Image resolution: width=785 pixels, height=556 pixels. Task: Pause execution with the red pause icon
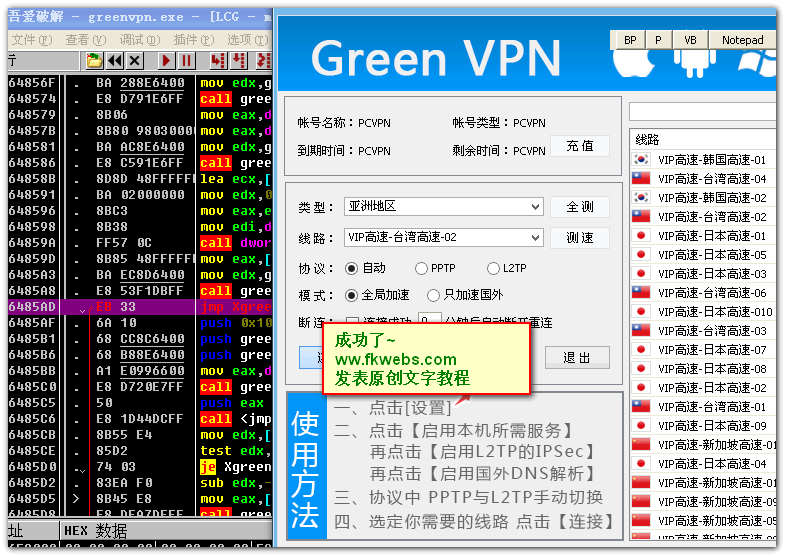(x=186, y=61)
